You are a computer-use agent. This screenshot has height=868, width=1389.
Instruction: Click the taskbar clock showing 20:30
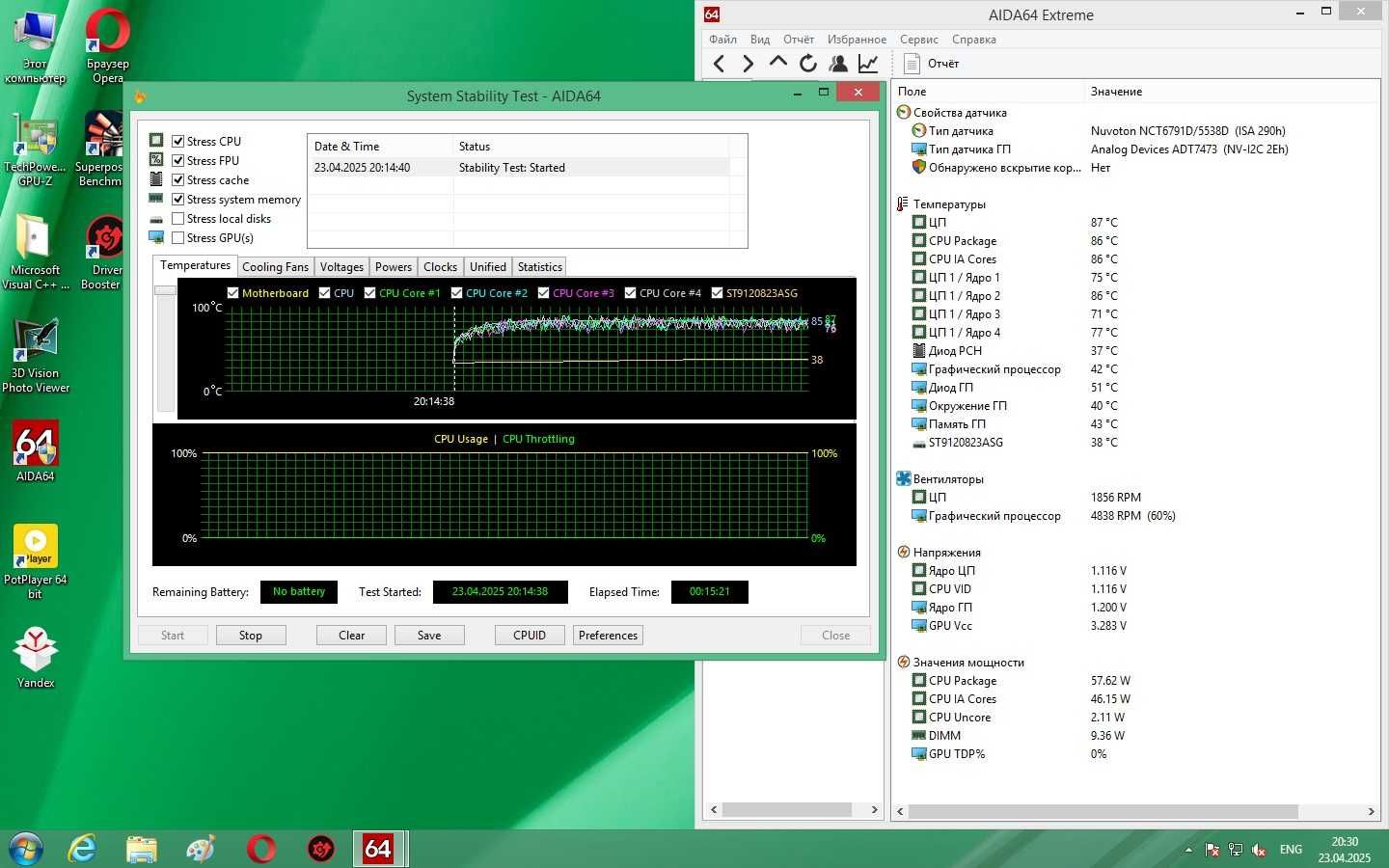click(1345, 850)
